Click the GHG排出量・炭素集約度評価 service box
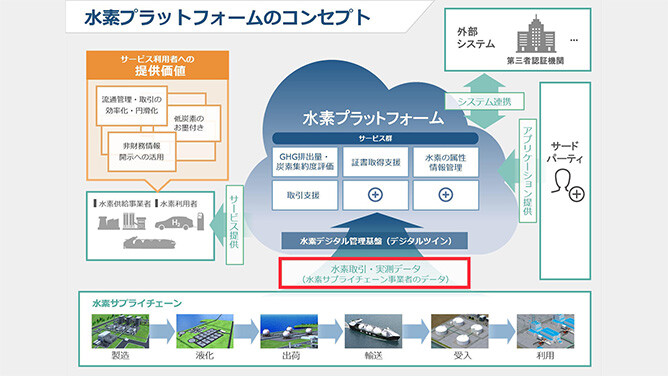Viewport: 668px width, 376px height. (305, 162)
